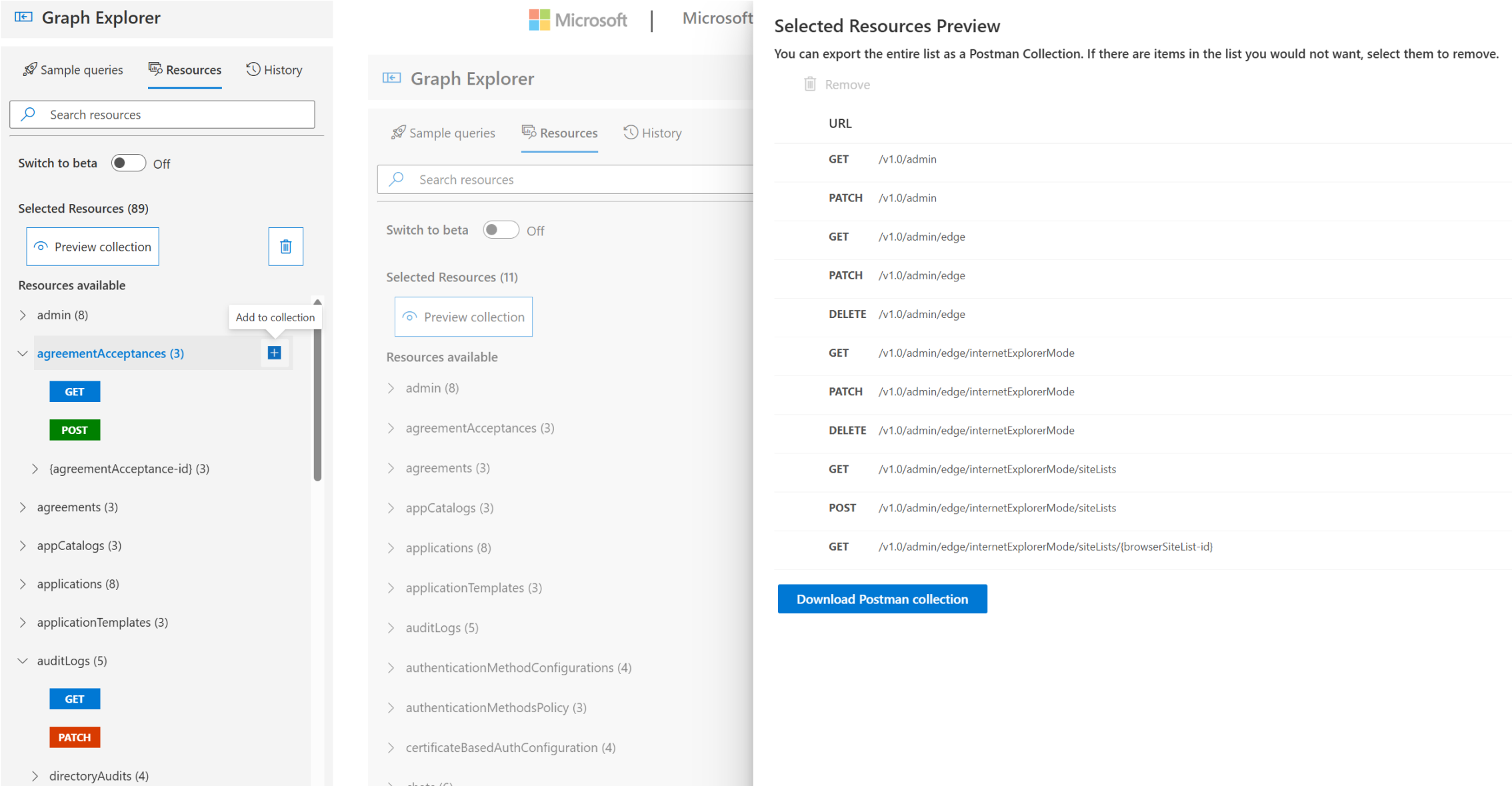Click Download Postman collection button
The width and height of the screenshot is (1512, 786).
[882, 599]
